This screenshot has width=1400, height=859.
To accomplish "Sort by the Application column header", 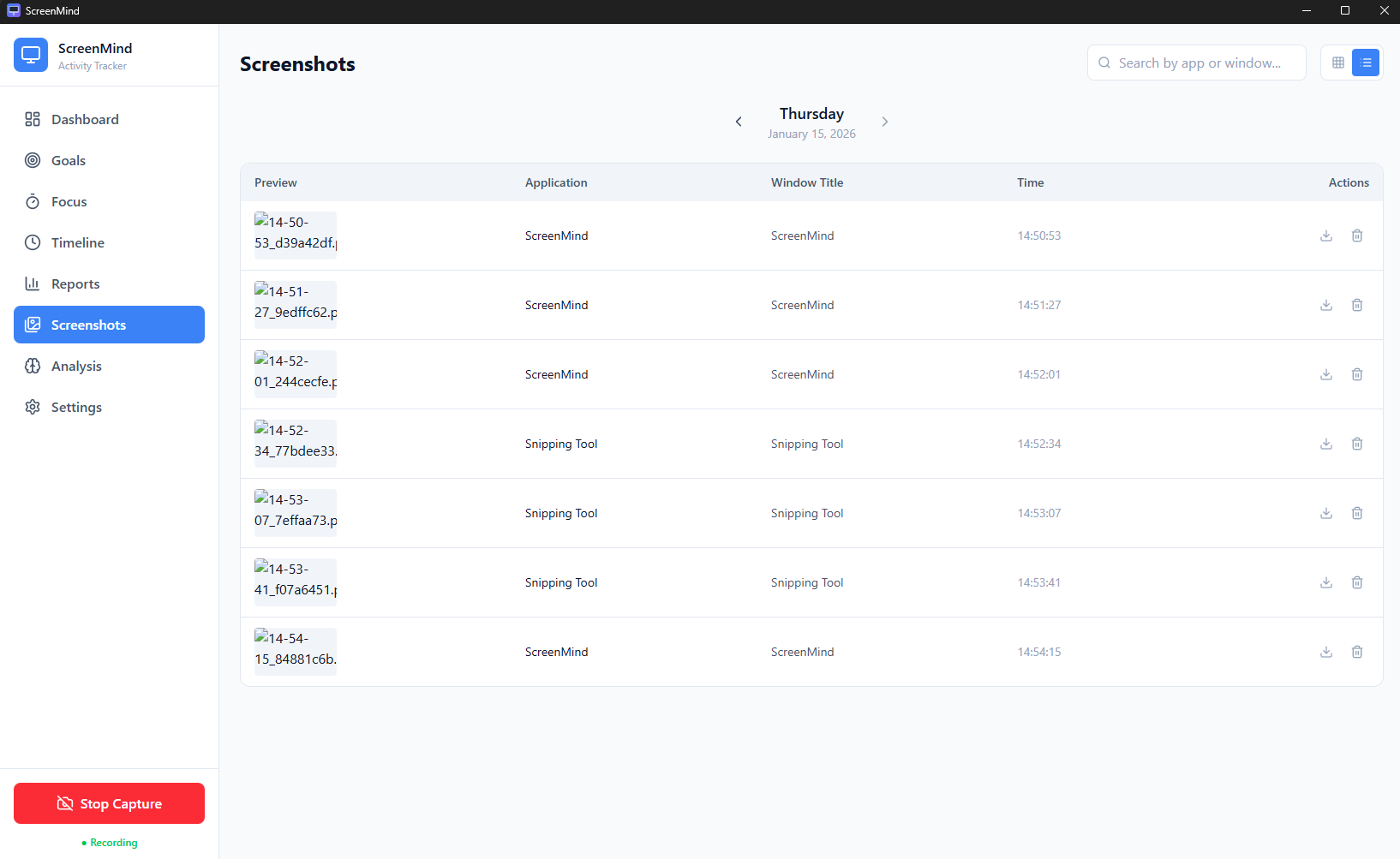I will pos(556,182).
